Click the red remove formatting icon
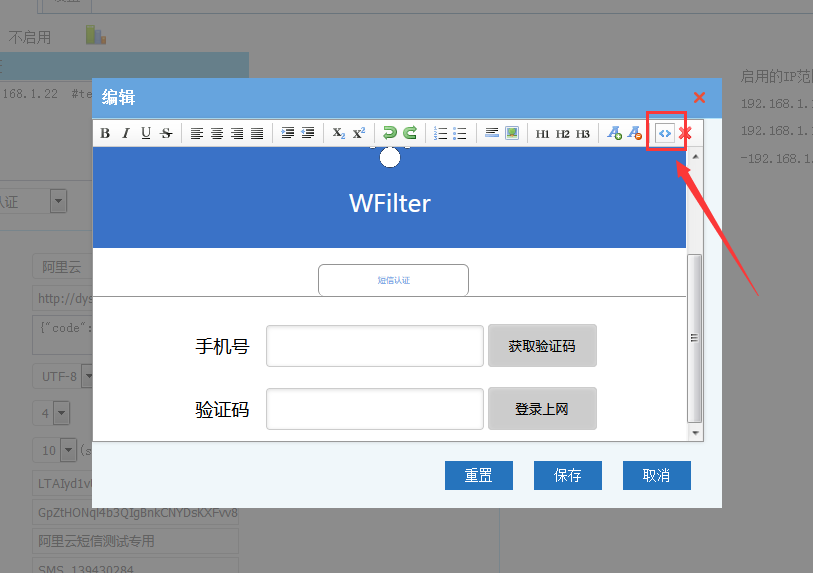 [685, 133]
